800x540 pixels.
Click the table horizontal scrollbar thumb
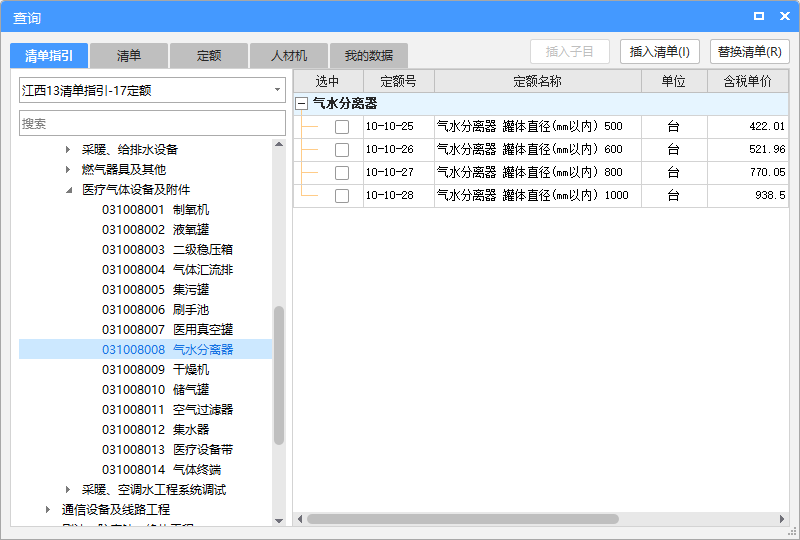463,519
